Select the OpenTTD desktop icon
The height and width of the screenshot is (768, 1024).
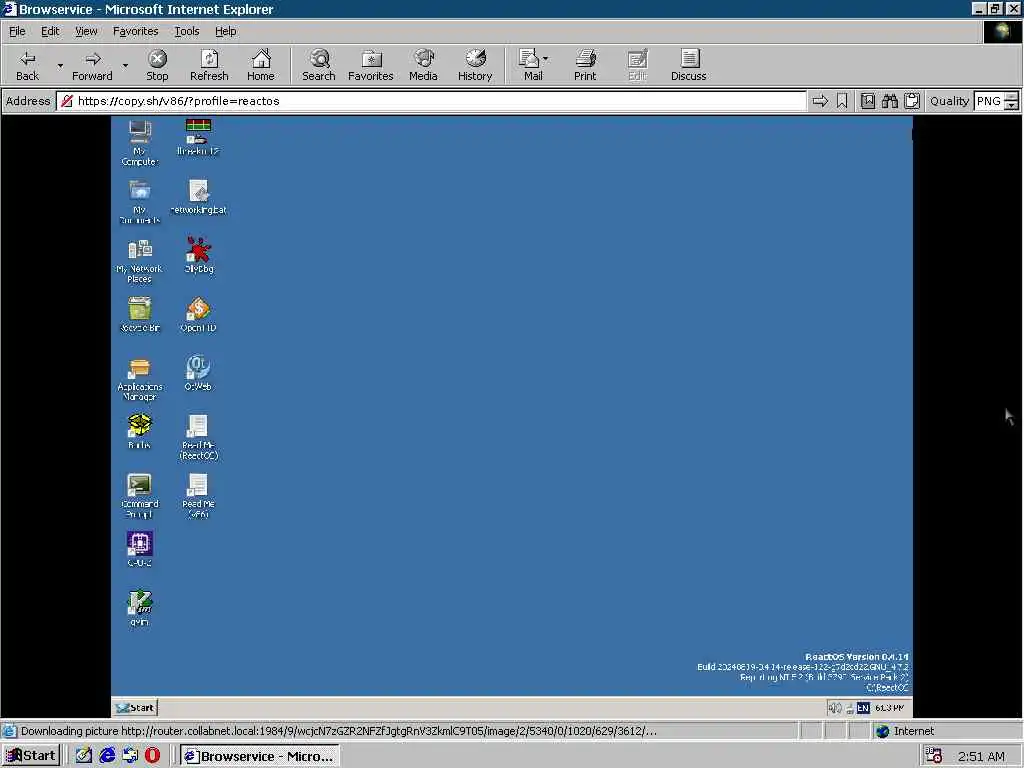(198, 314)
